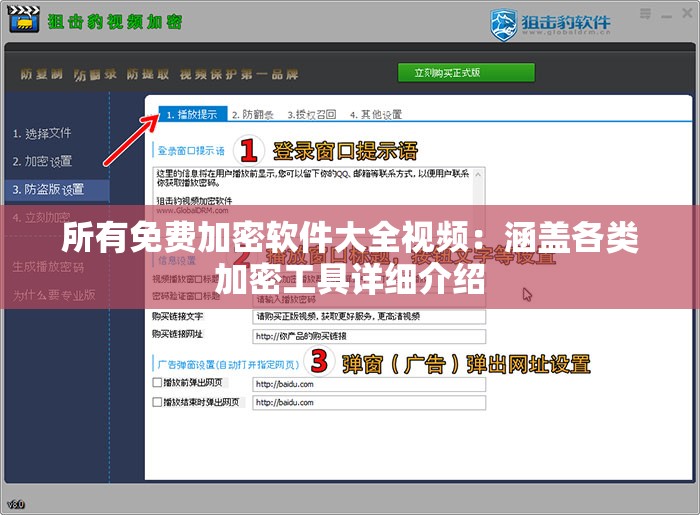Minimize the window
The image size is (700, 515).
[x=667, y=17]
